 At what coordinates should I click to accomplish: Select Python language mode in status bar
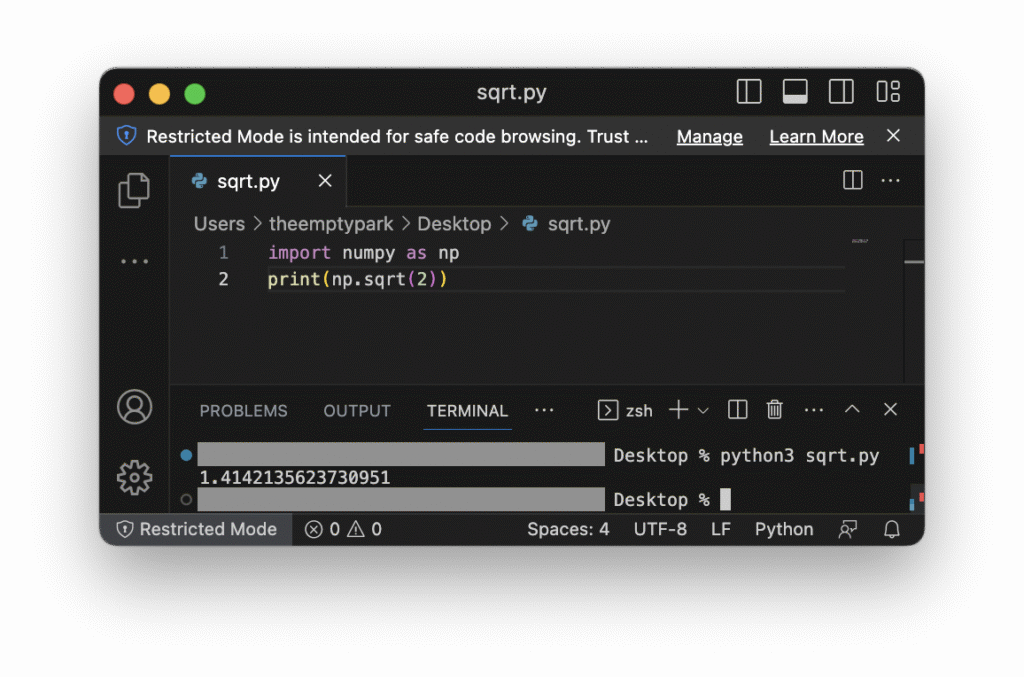[783, 529]
